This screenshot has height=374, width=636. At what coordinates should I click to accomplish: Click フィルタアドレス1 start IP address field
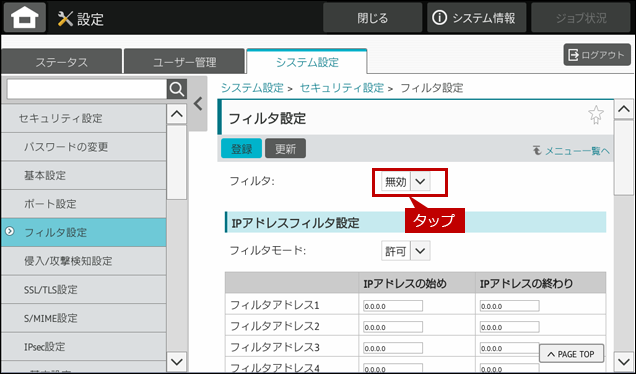pos(393,306)
